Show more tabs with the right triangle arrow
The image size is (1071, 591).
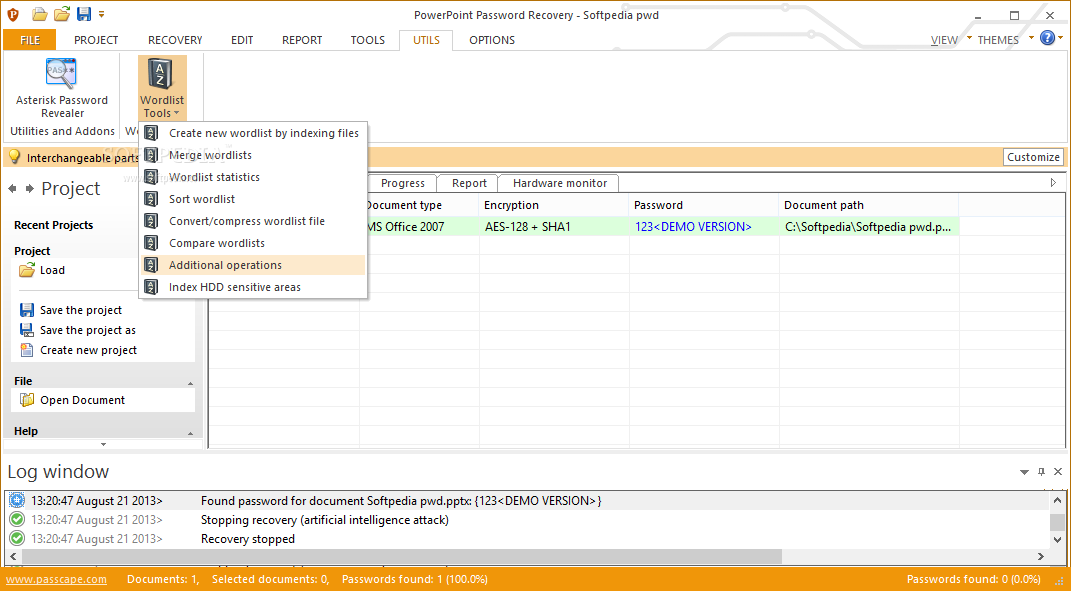coord(1053,182)
